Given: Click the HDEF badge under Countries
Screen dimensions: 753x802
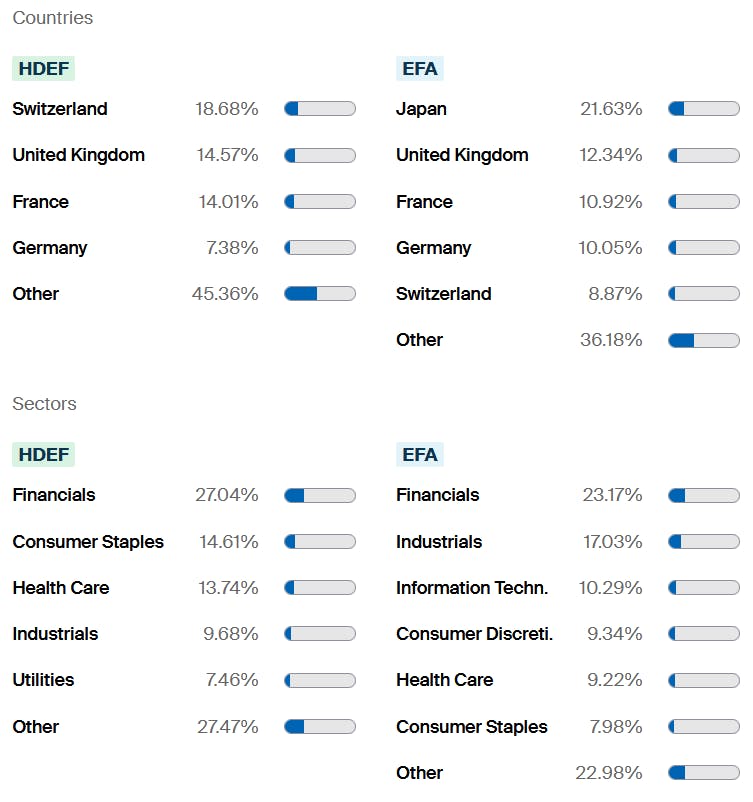Looking at the screenshot, I should coord(43,68).
